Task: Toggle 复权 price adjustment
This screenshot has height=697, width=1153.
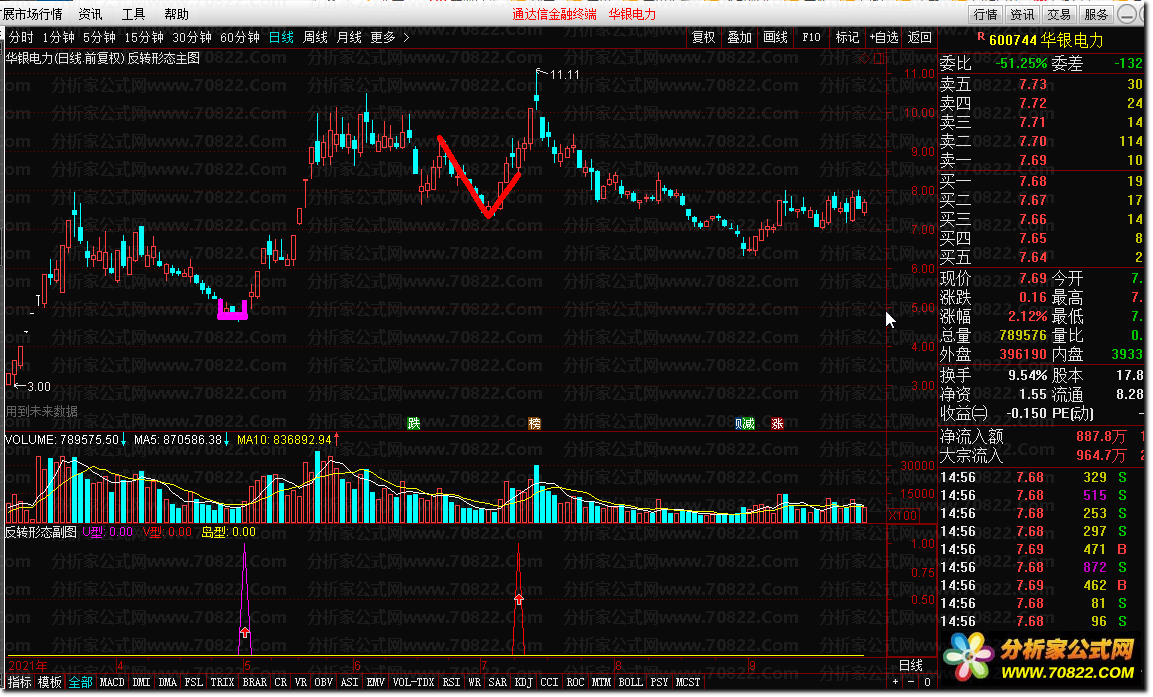Action: pyautogui.click(x=704, y=37)
